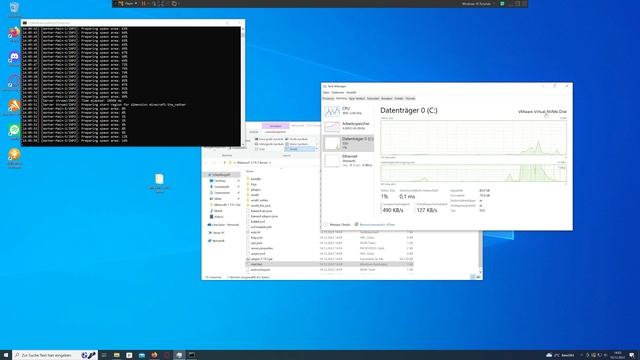The image size is (640, 360).
Task: Select eula.txt file in Explorer
Action: coord(256,232)
